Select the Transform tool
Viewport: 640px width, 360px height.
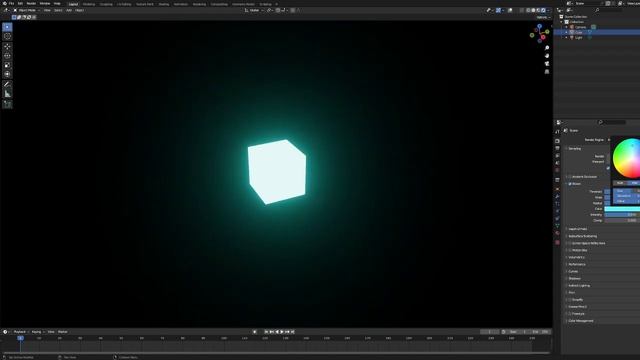tap(7, 74)
